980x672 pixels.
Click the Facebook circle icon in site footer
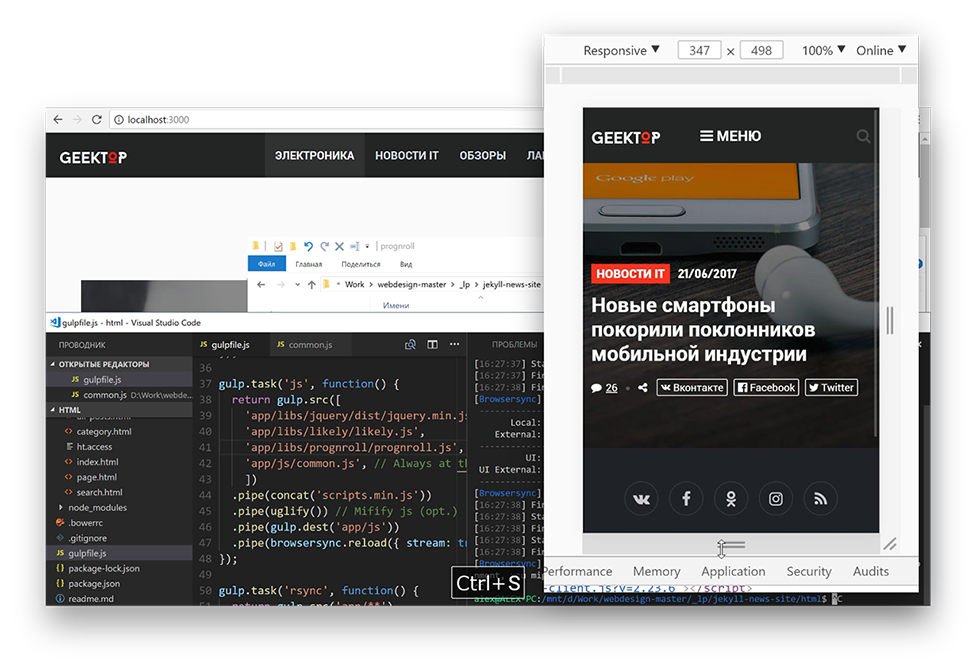pos(686,498)
